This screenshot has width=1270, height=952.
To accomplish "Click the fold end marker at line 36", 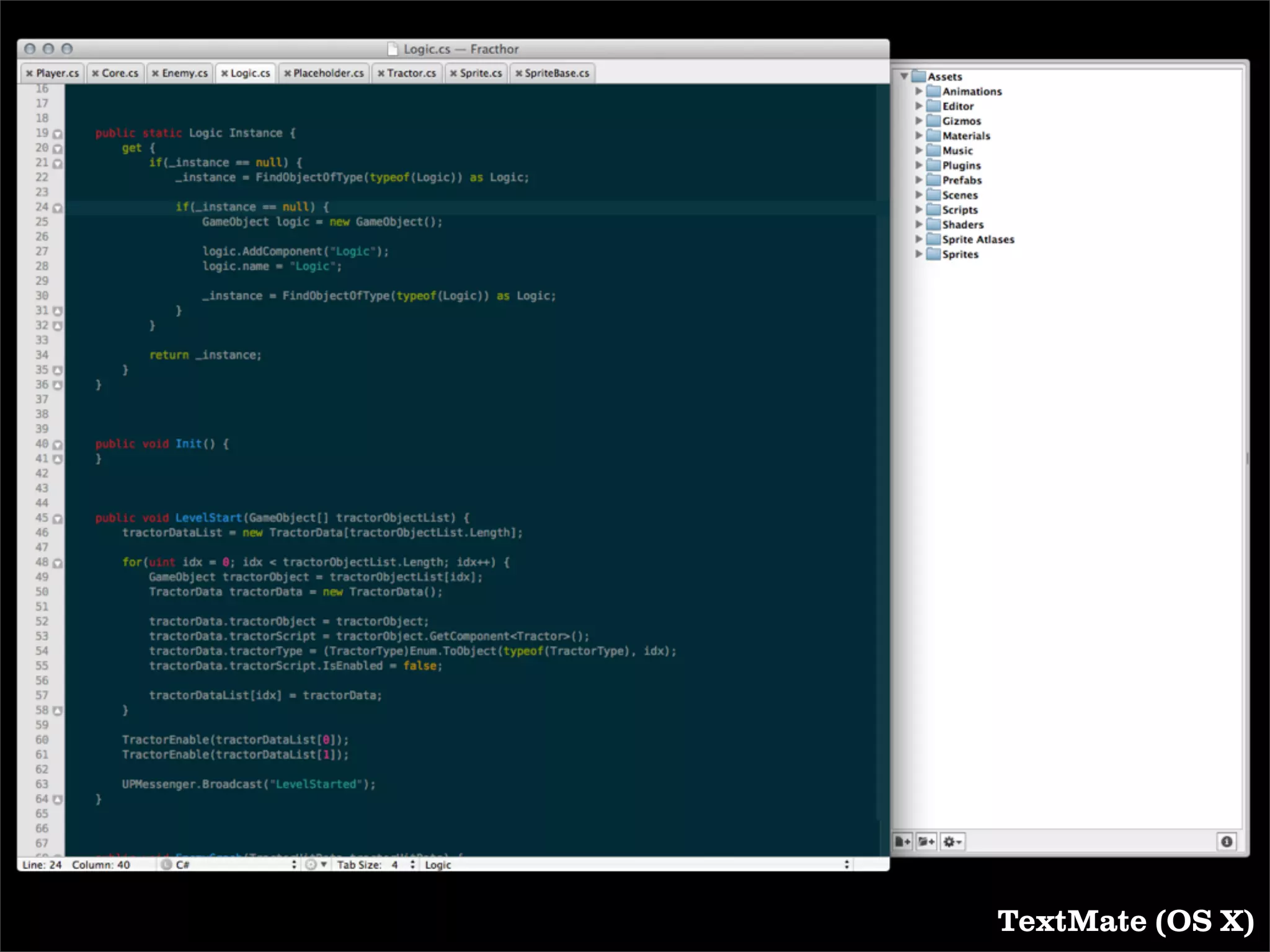I will coord(58,386).
